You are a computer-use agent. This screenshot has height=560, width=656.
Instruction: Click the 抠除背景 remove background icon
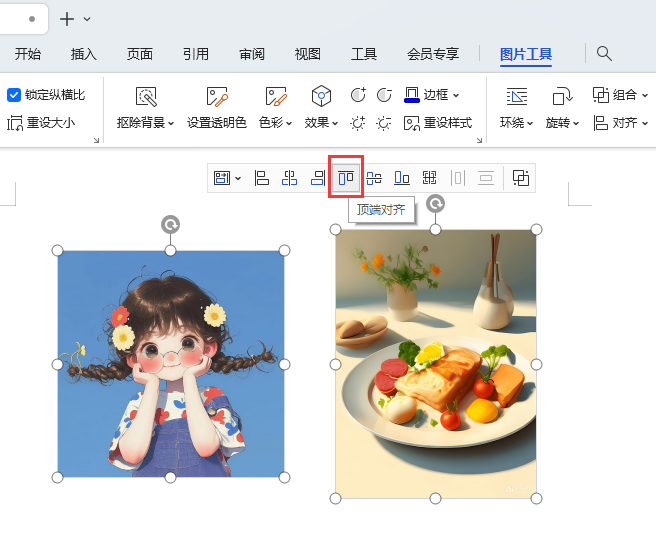coord(146,97)
